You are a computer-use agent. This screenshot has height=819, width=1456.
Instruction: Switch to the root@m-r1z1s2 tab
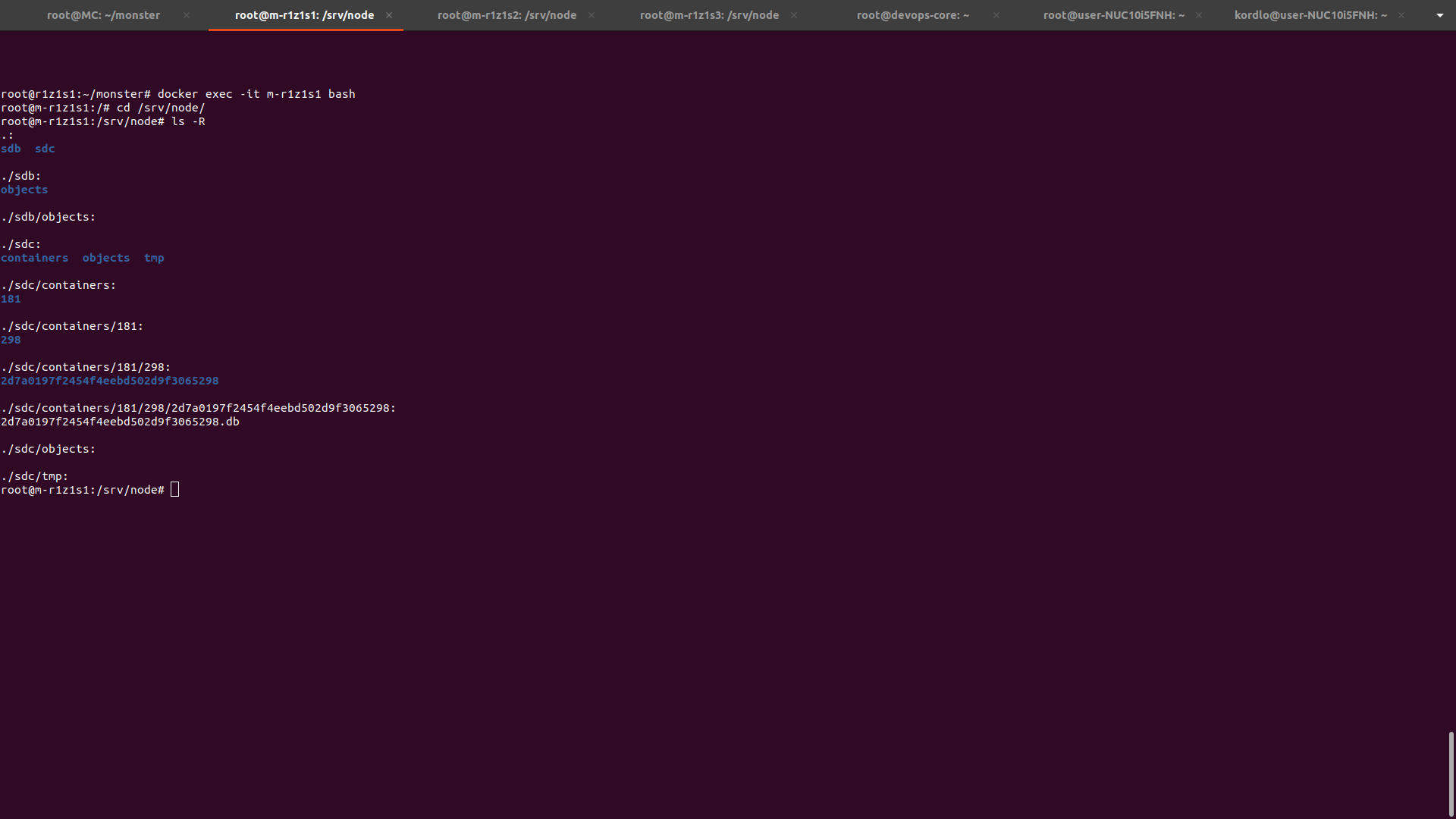[x=507, y=15]
